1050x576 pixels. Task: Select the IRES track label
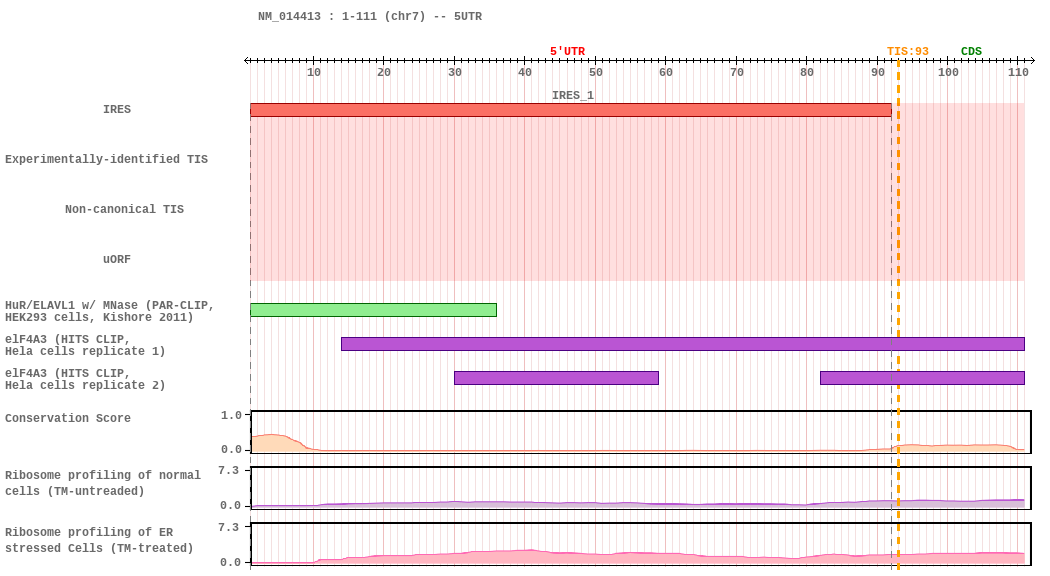coord(117,110)
